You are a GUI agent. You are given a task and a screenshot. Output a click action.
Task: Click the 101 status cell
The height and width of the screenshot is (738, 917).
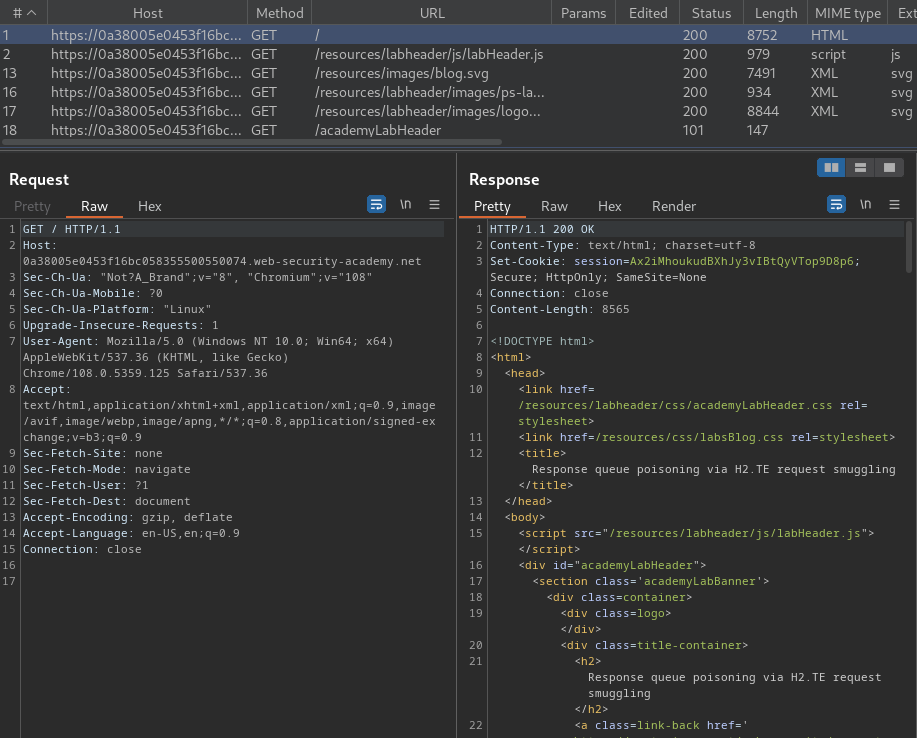tap(693, 130)
